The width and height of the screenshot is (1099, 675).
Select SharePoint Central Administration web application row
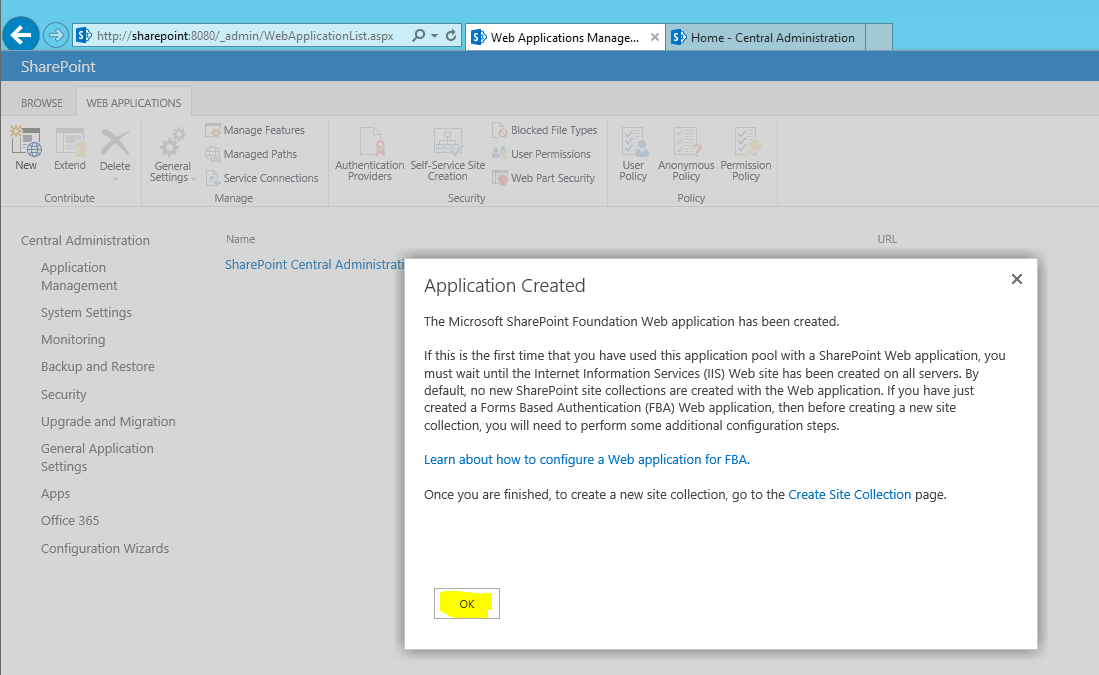314,264
